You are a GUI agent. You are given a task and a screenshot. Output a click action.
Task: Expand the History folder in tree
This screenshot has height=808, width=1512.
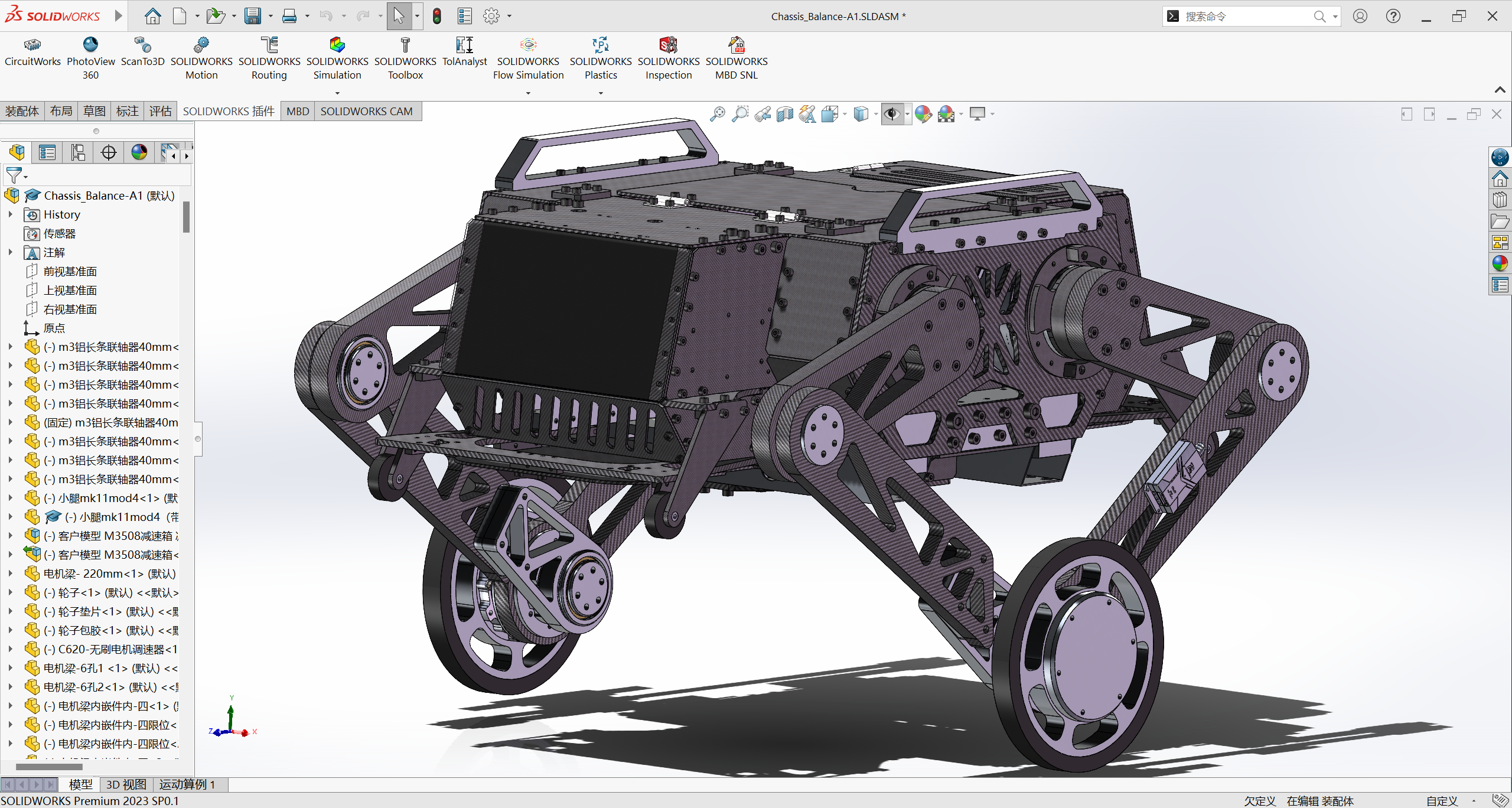point(11,214)
